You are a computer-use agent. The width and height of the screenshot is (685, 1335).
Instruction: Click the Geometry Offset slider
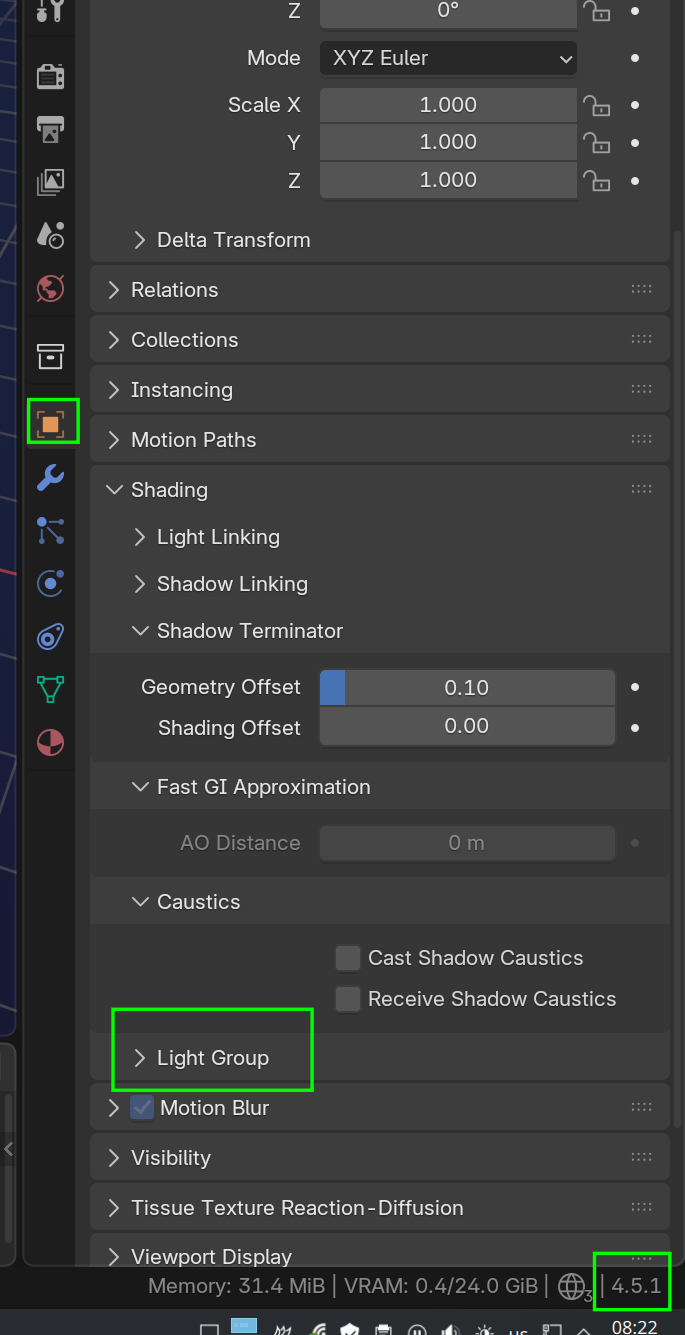click(x=467, y=688)
